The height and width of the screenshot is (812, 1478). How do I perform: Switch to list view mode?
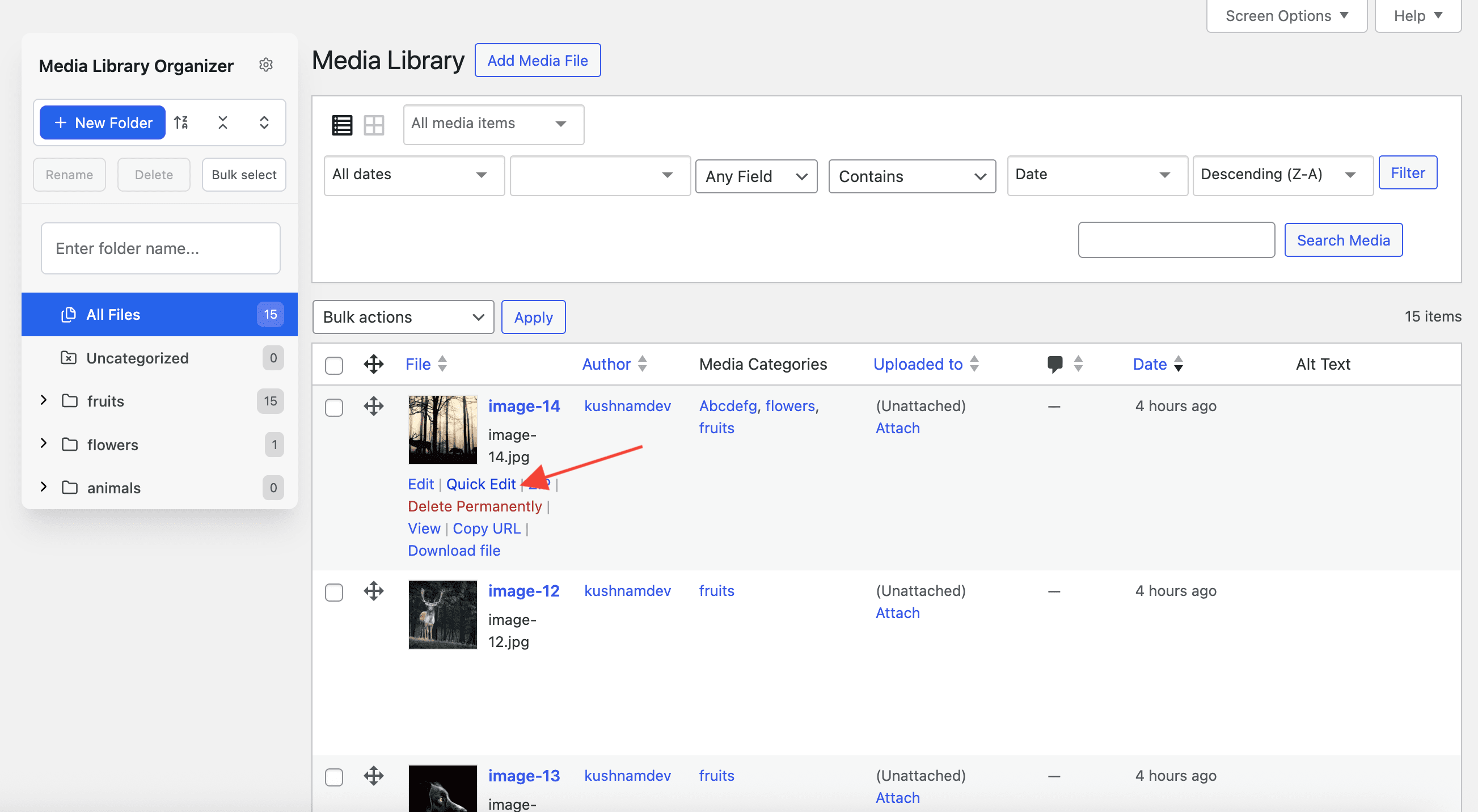(x=342, y=124)
